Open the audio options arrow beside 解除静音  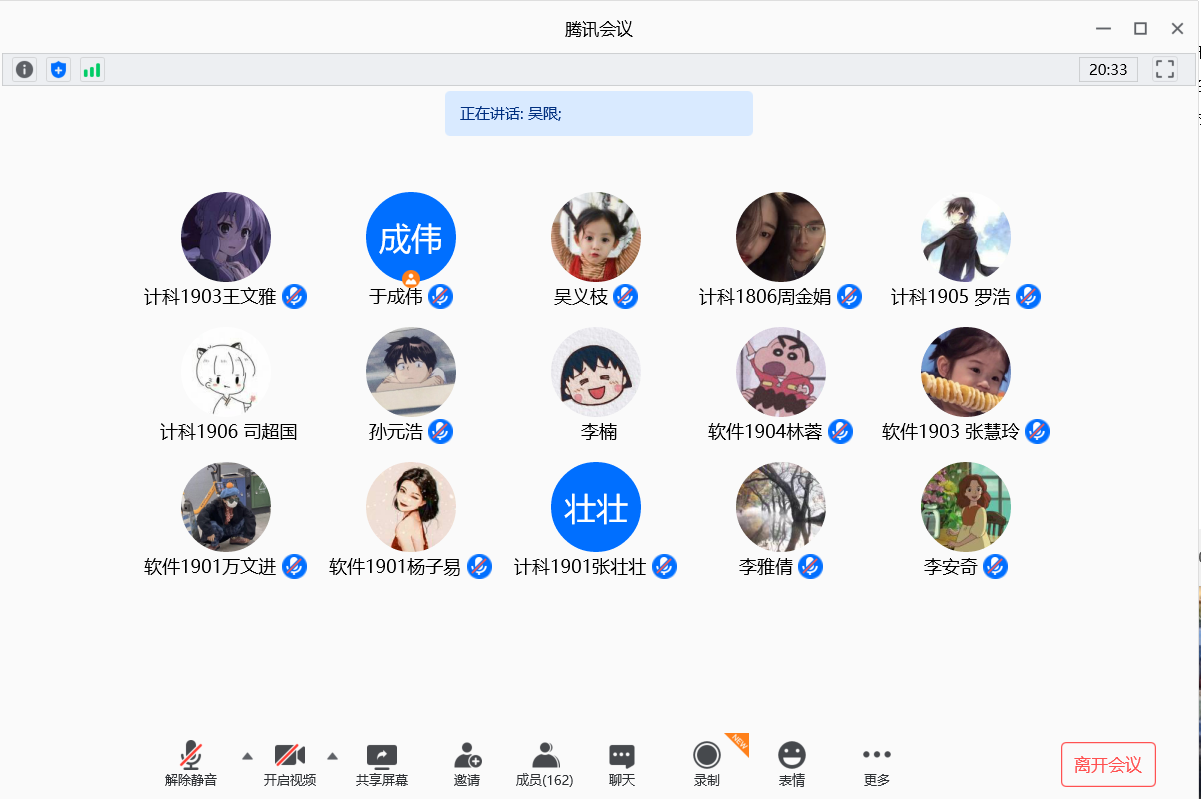[246, 757]
